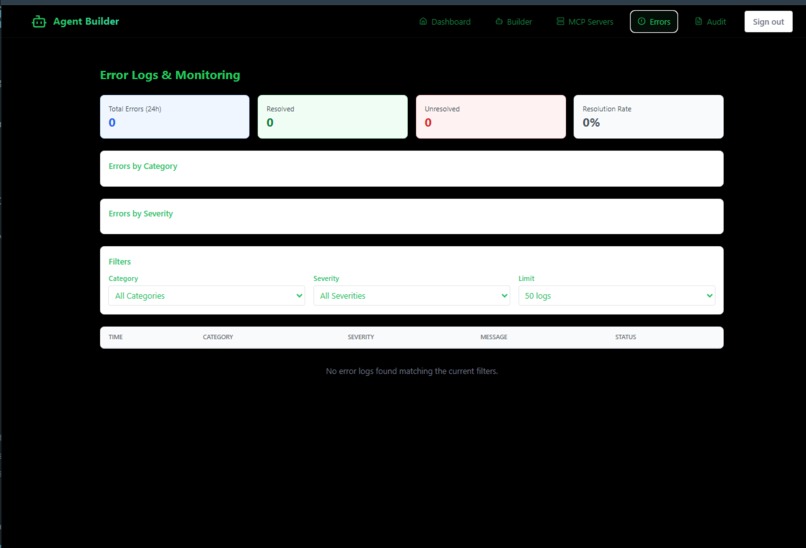This screenshot has height=548, width=806.
Task: Click the Builder robot icon in navbar
Action: point(499,22)
